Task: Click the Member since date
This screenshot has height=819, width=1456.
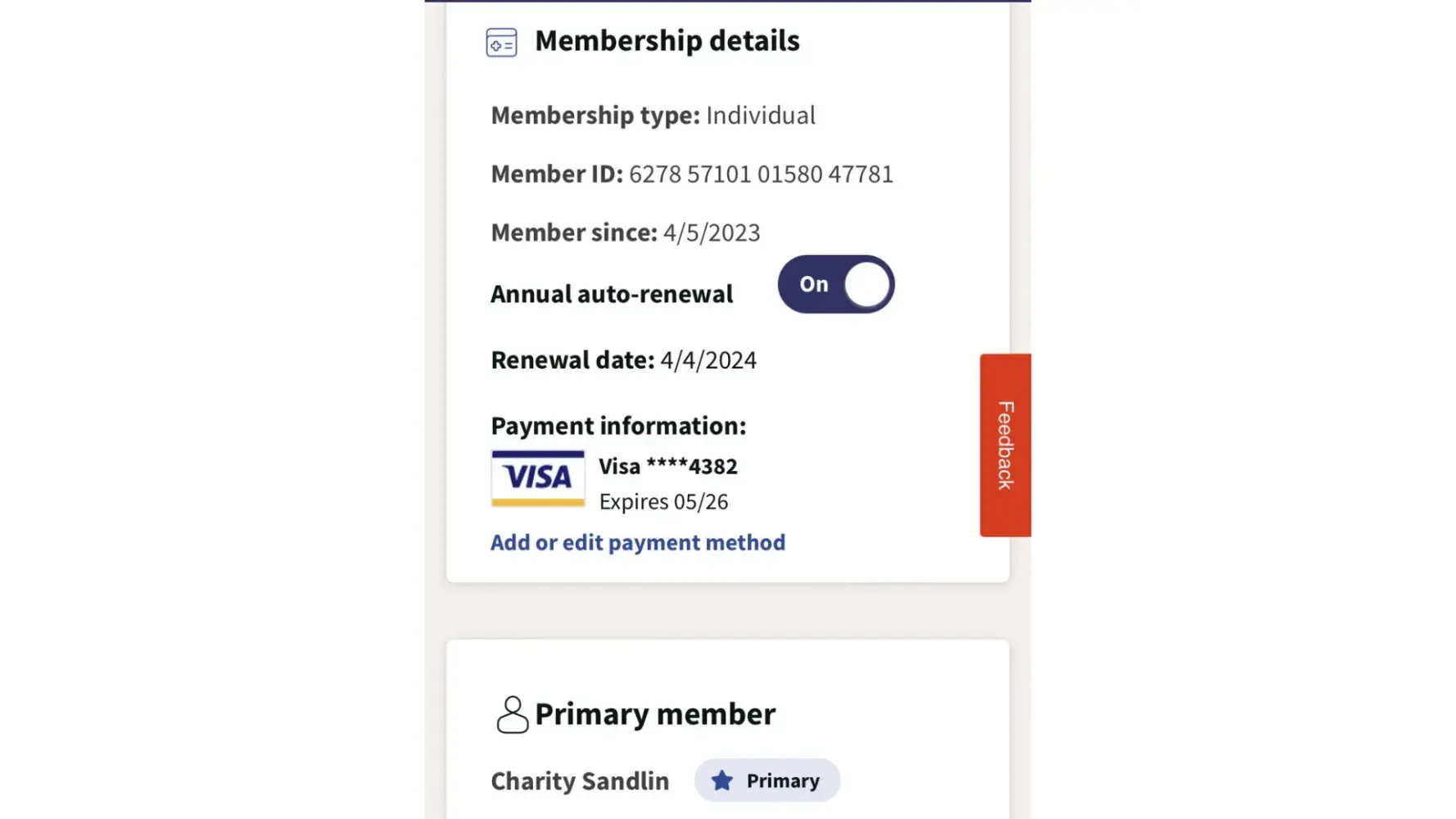Action: 711,233
